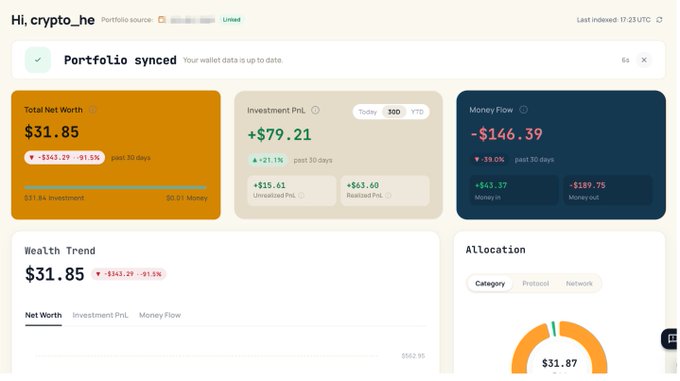Image resolution: width=680 pixels, height=381 pixels.
Task: Show allocation by Network
Action: tap(579, 283)
